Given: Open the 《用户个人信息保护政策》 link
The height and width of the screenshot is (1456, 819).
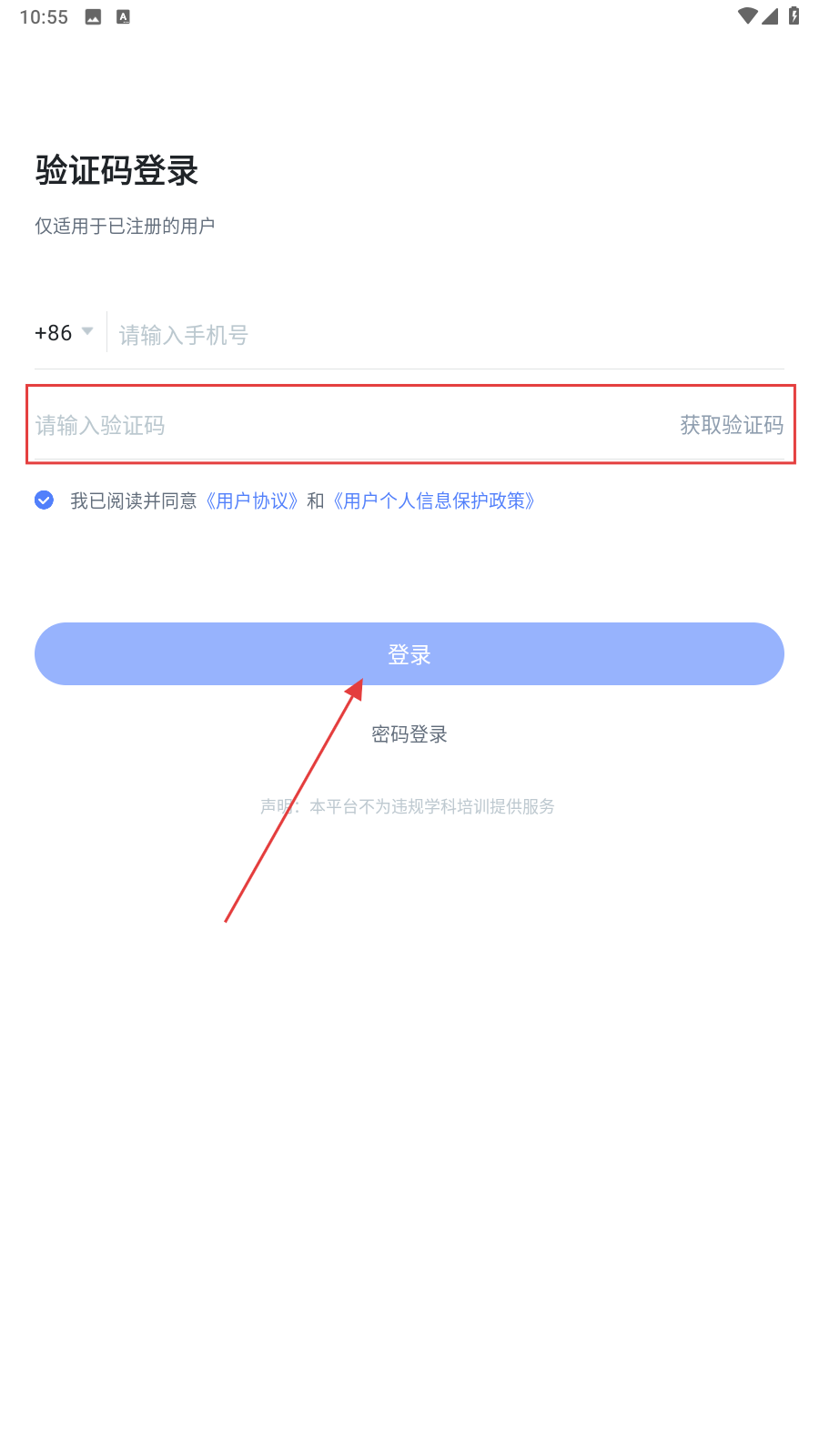Looking at the screenshot, I should (x=434, y=500).
